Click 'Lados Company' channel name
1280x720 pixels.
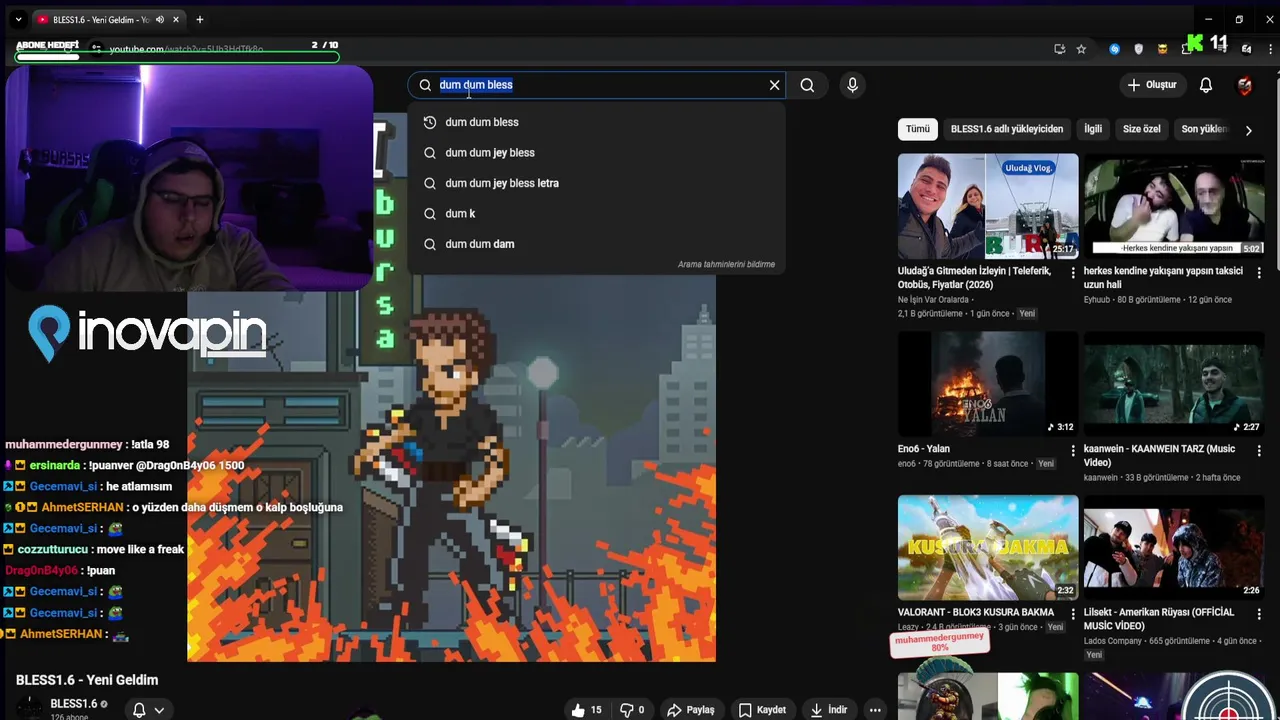[1113, 641]
